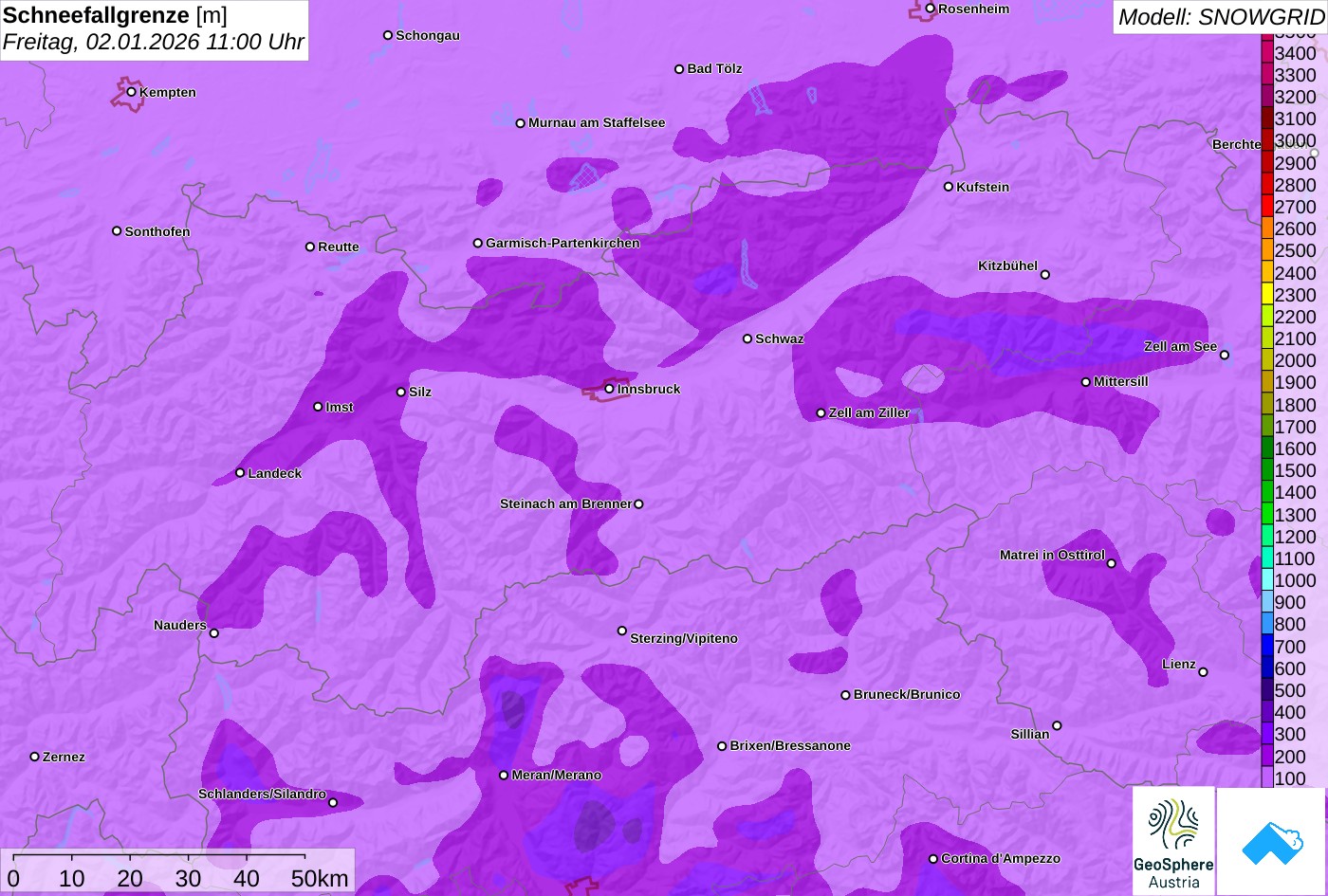Click the Innsbruck city marker dot
Image resolution: width=1328 pixels, height=896 pixels.
609,389
